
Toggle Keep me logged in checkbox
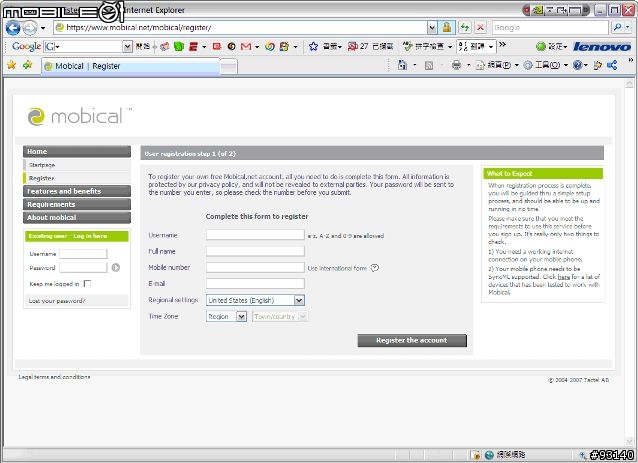(x=87, y=284)
